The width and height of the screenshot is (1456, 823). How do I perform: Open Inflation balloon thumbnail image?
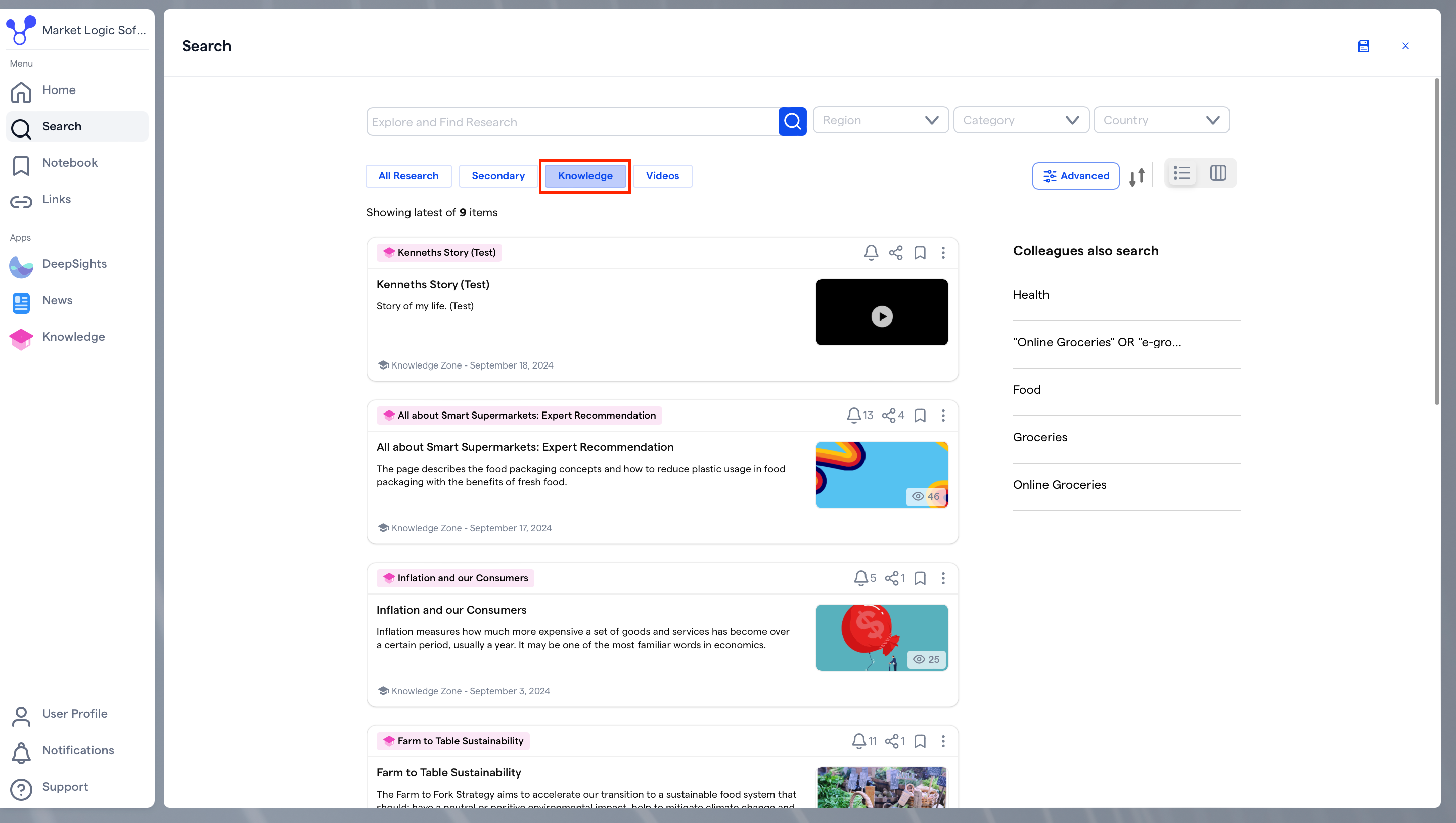(x=882, y=637)
